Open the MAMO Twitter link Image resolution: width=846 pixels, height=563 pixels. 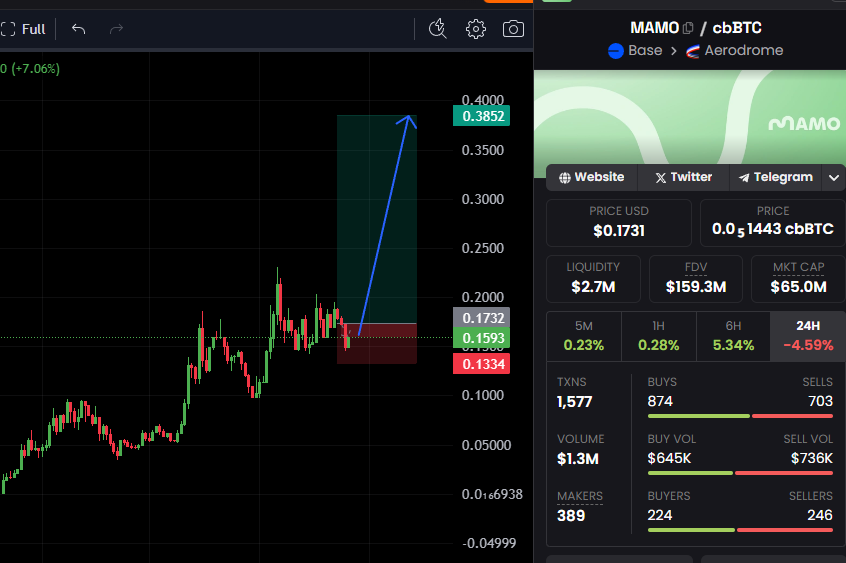point(684,178)
